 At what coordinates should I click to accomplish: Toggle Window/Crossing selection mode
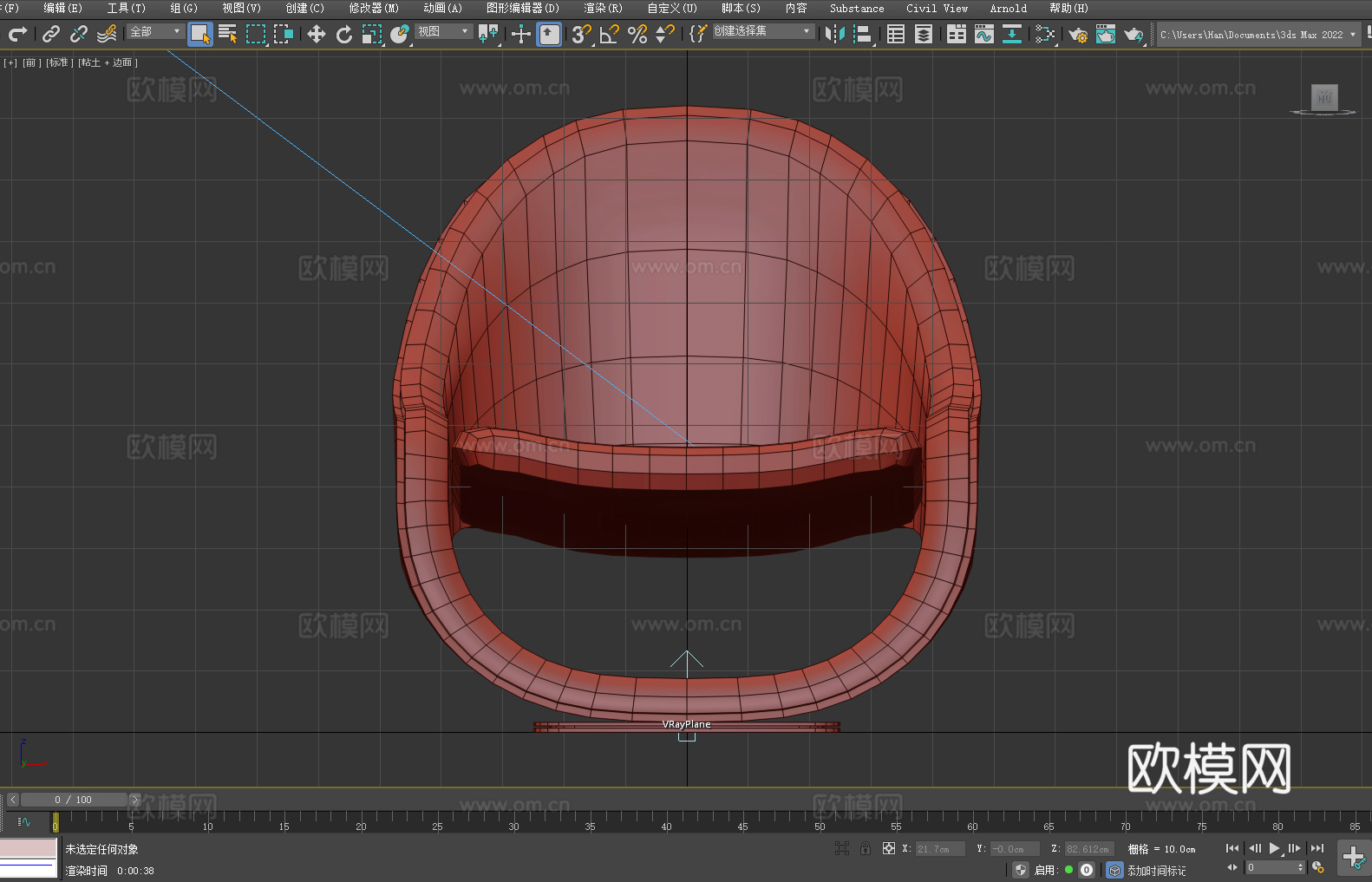[x=284, y=34]
